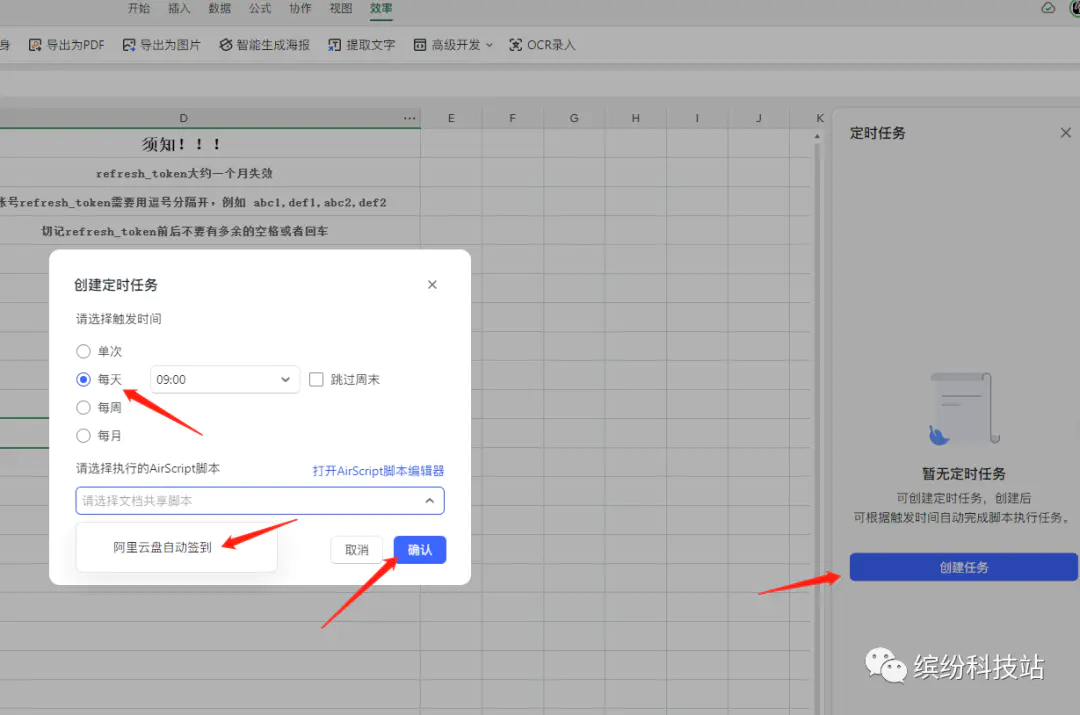This screenshot has width=1080, height=715.
Task: Open the 打开AirScript脚本编辑器 link
Action: 378,471
